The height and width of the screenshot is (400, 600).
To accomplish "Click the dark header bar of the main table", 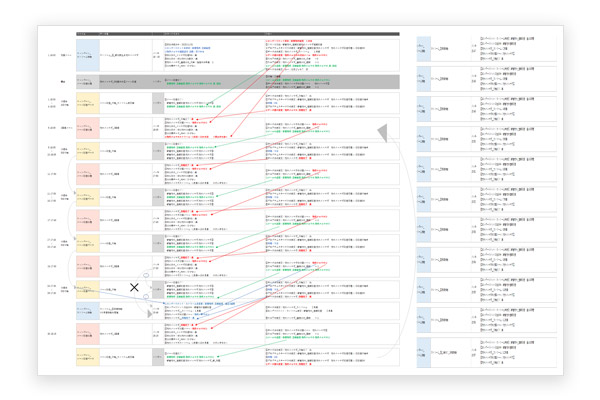I will [x=238, y=34].
